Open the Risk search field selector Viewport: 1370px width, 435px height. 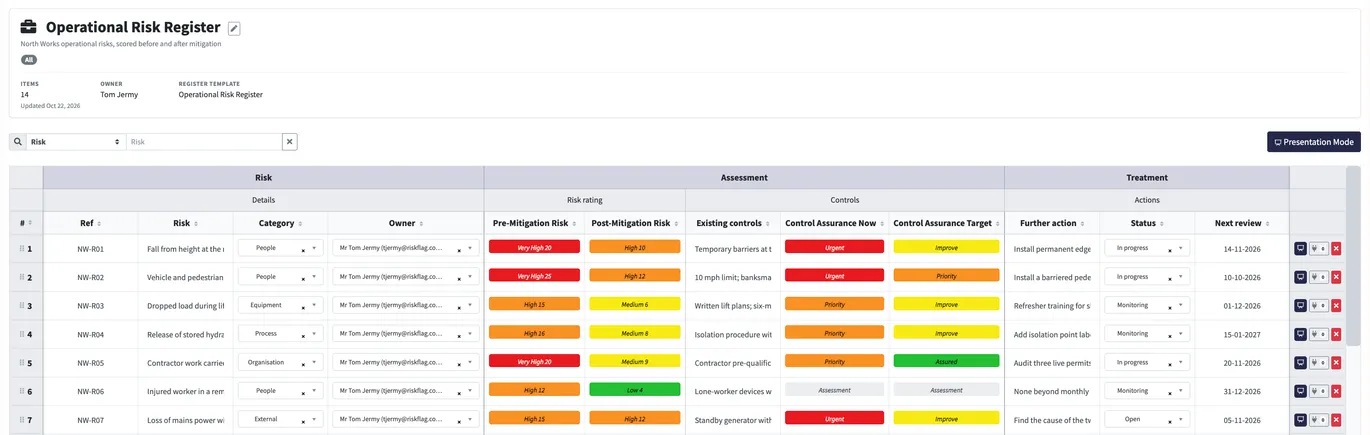tap(76, 142)
